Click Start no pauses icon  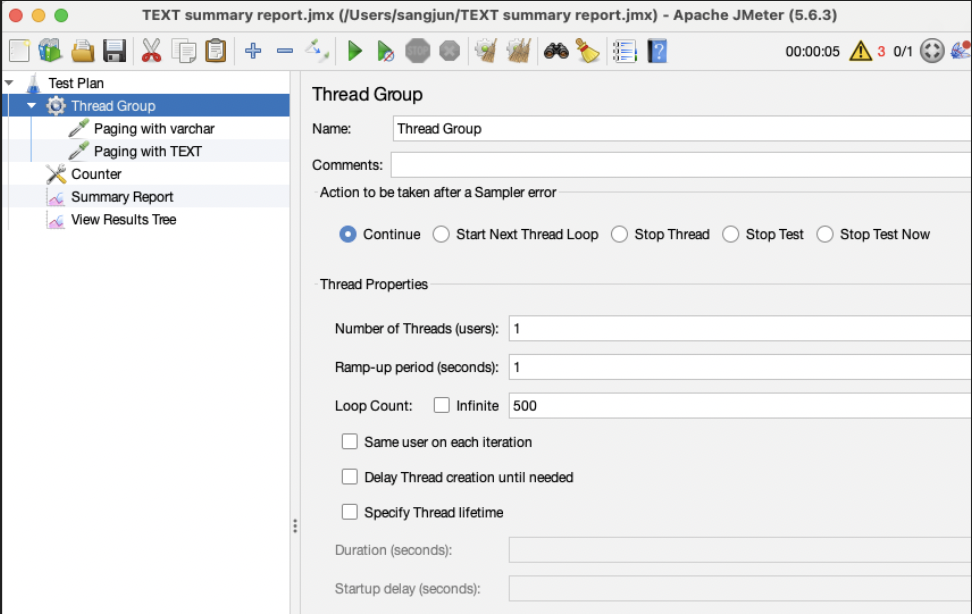(386, 51)
